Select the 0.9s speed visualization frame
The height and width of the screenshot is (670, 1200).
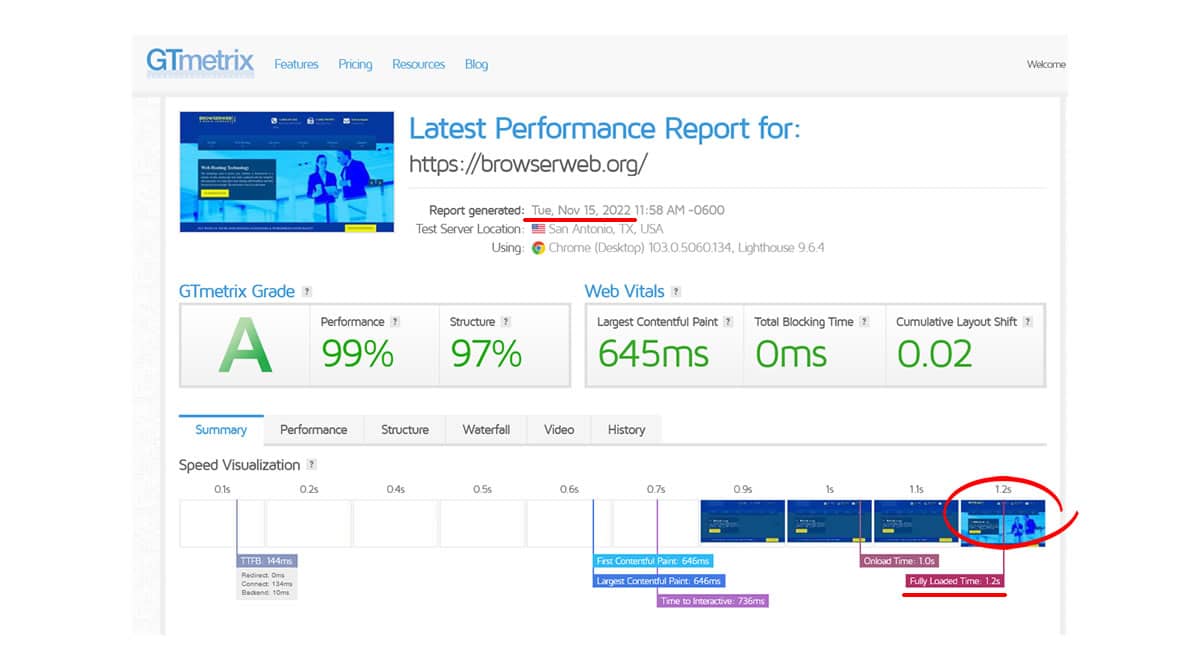(742, 522)
